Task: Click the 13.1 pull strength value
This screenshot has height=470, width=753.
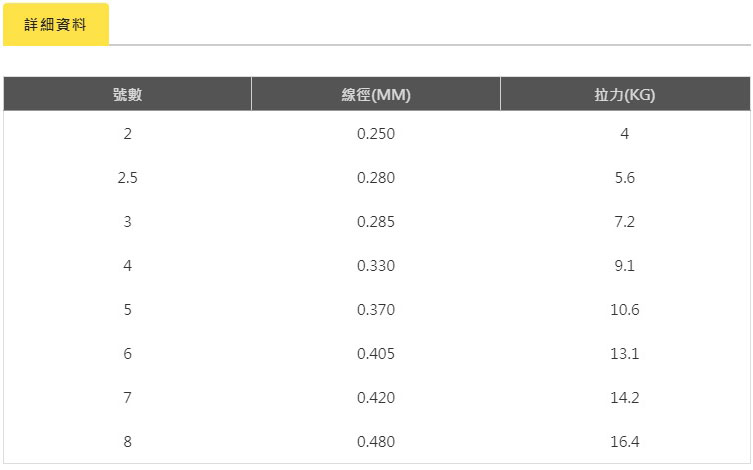Action: [625, 354]
